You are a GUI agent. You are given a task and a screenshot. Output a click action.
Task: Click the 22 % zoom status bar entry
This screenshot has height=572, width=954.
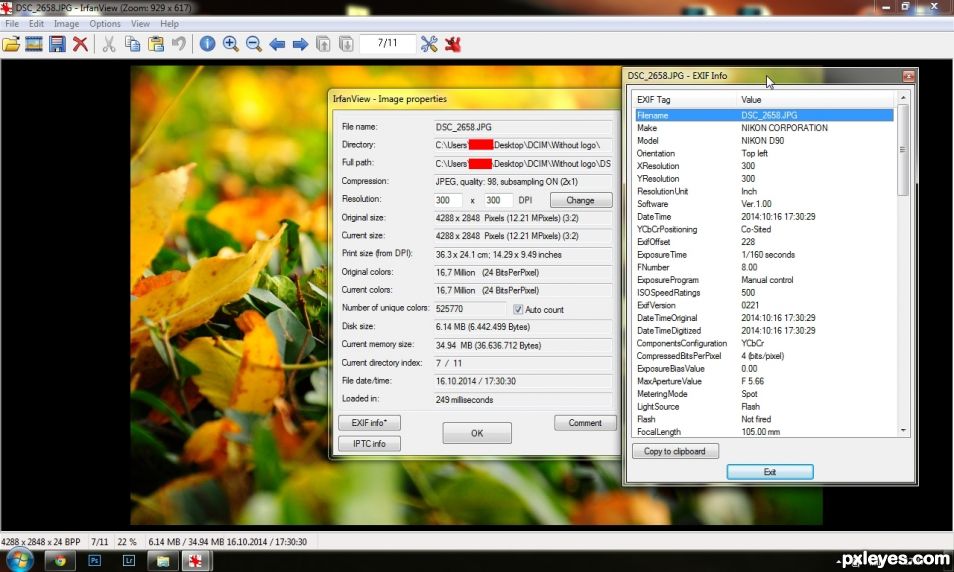pos(127,542)
